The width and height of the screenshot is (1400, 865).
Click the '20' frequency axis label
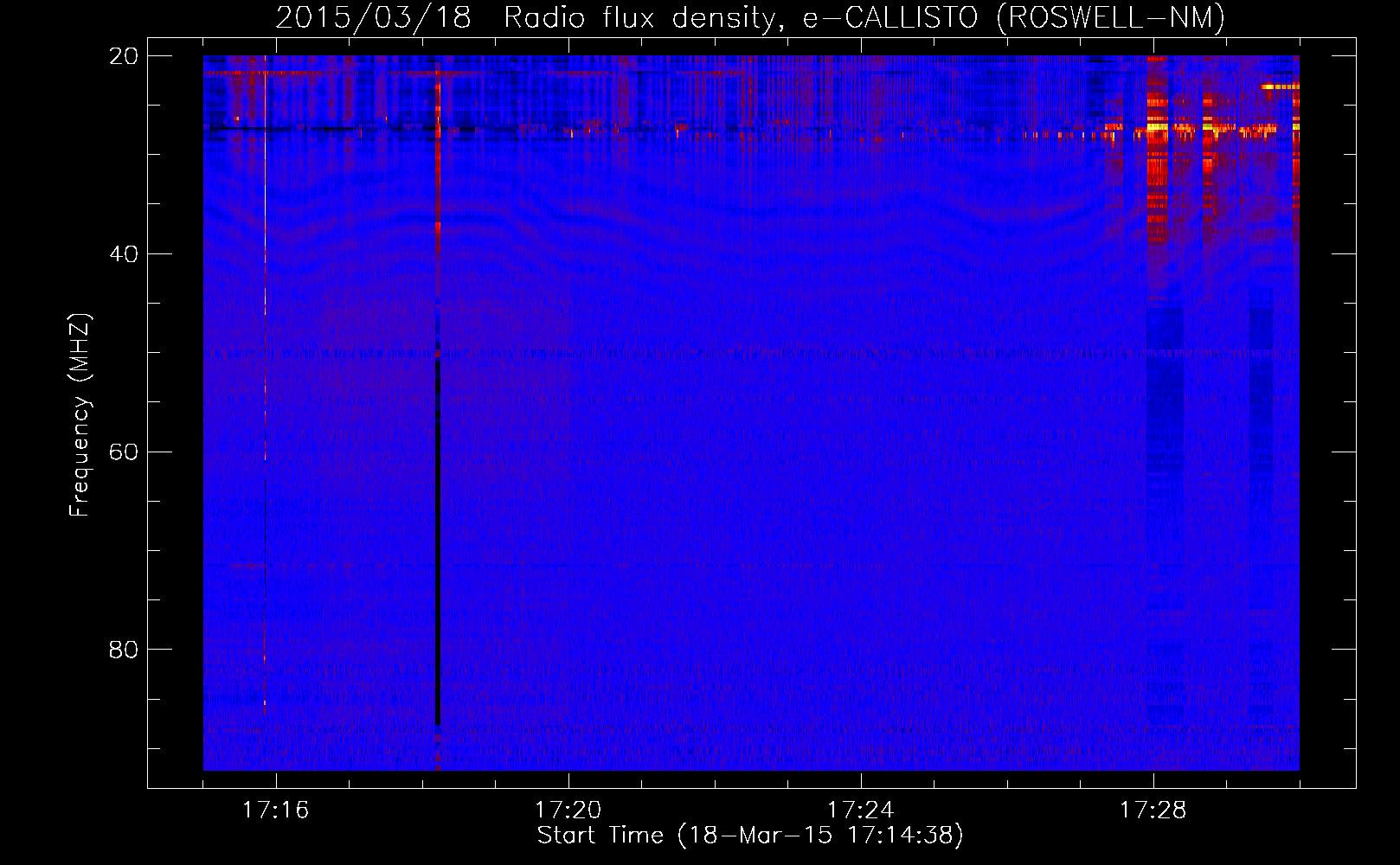click(123, 56)
